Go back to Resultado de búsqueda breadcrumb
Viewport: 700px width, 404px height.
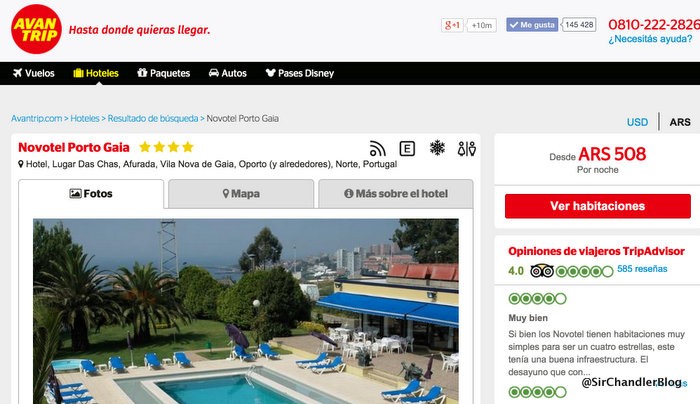click(153, 119)
